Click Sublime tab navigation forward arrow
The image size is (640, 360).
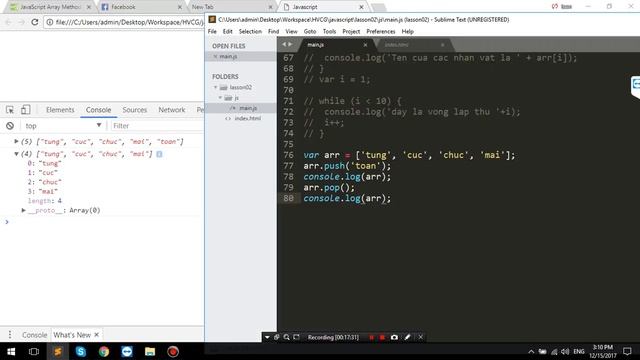pyautogui.click(x=290, y=44)
